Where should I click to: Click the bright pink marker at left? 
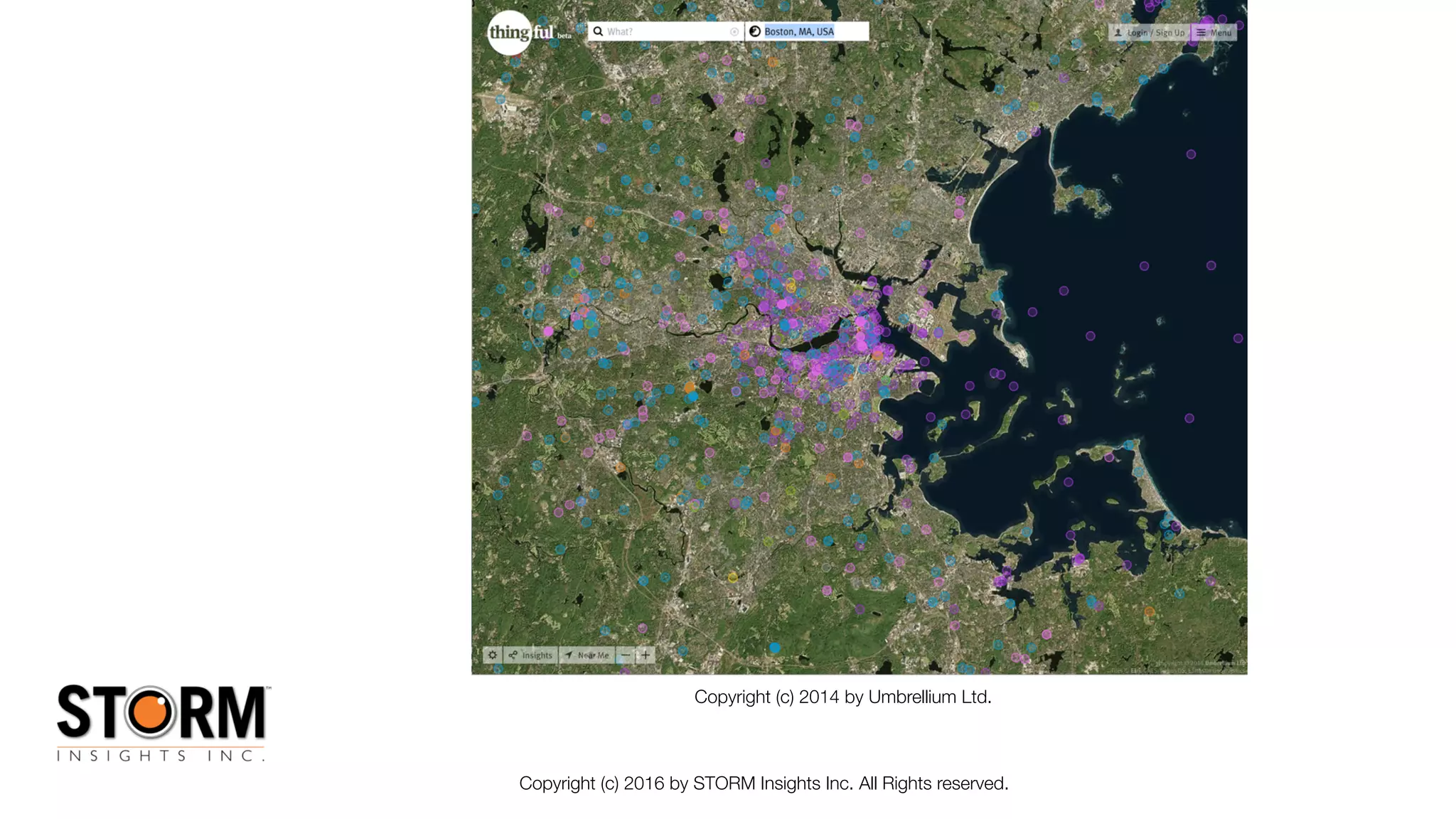click(x=548, y=331)
